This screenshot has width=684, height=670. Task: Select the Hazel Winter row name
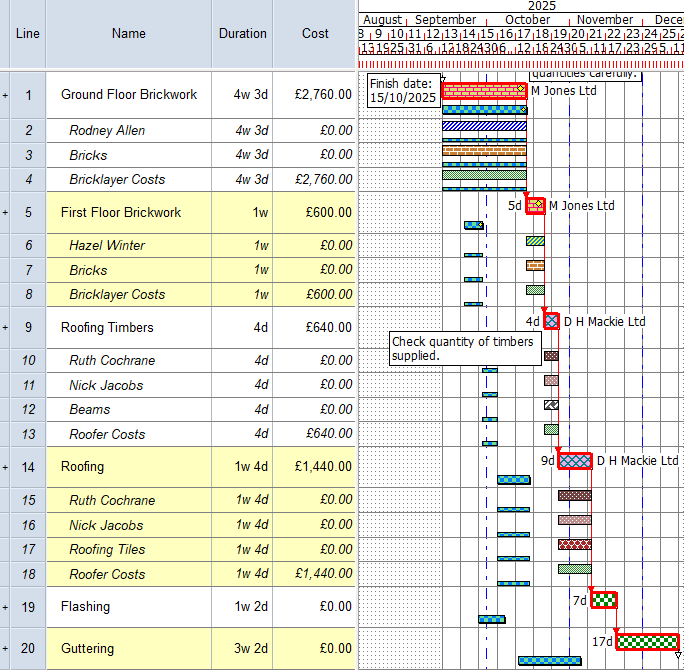coord(107,246)
